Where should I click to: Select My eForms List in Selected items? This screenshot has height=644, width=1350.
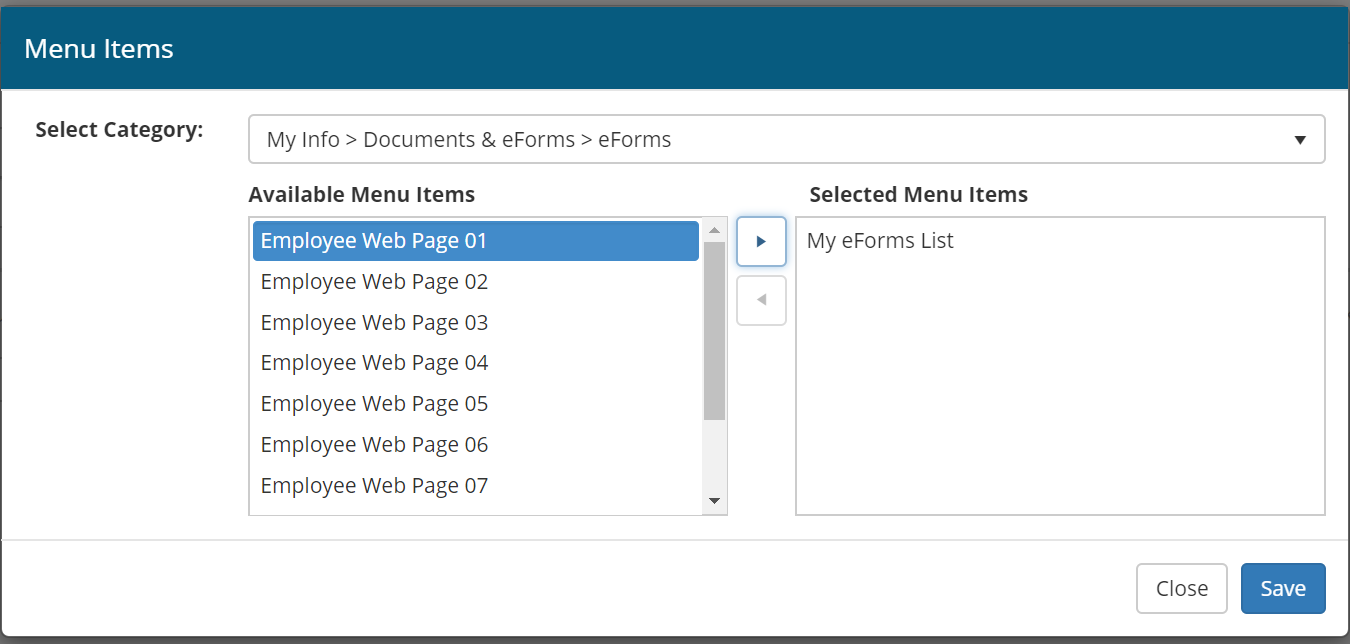(880, 241)
